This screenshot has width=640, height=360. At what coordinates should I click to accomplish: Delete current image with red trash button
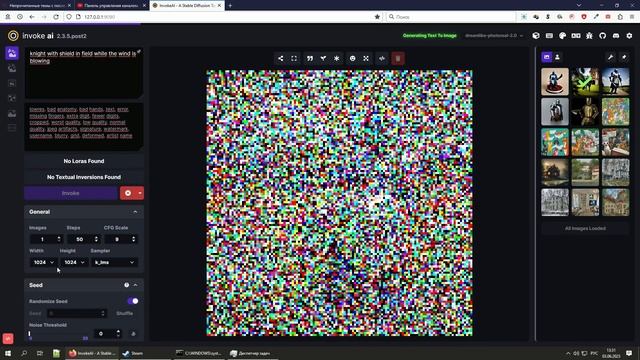pyautogui.click(x=398, y=58)
